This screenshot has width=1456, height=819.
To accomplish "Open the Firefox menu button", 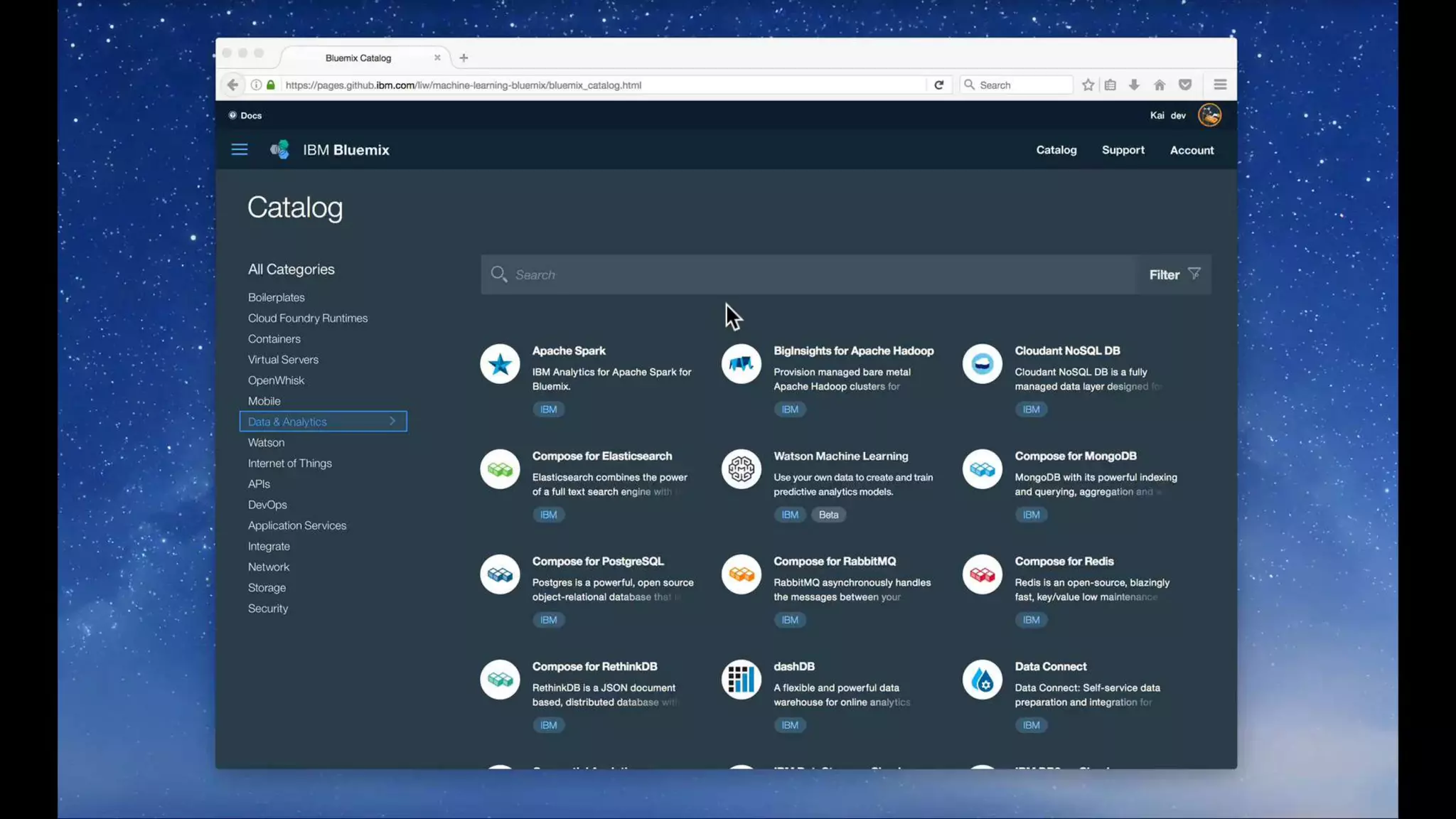I will (x=1220, y=85).
